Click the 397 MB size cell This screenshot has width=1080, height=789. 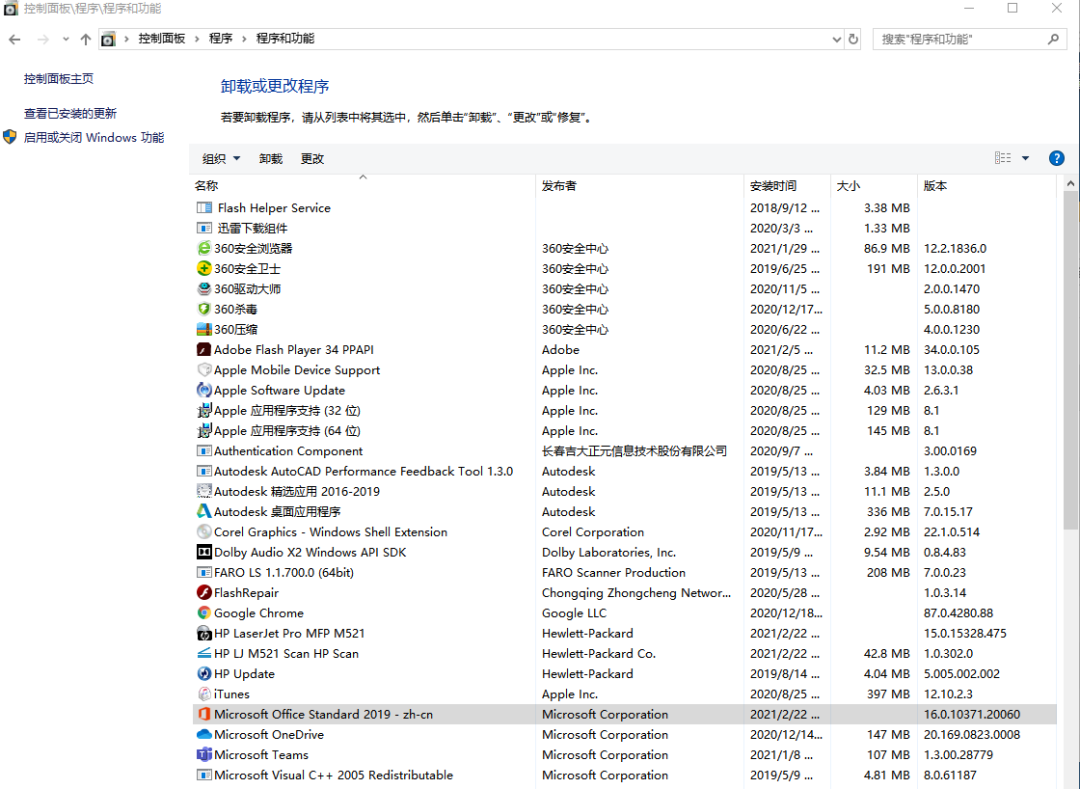[889, 694]
